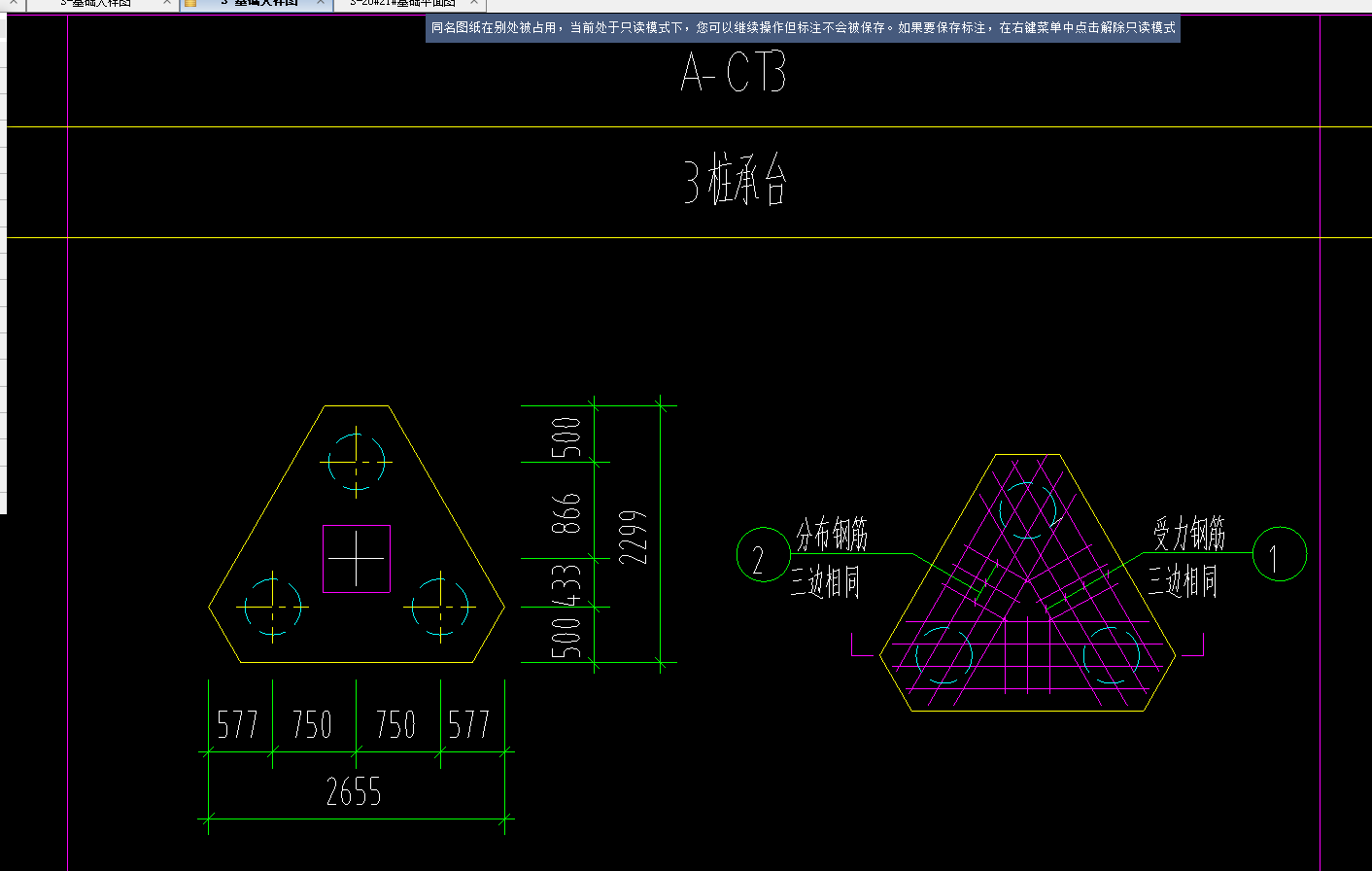Select the rightmost 577 dimension
This screenshot has width=1372, height=871.
point(468,724)
